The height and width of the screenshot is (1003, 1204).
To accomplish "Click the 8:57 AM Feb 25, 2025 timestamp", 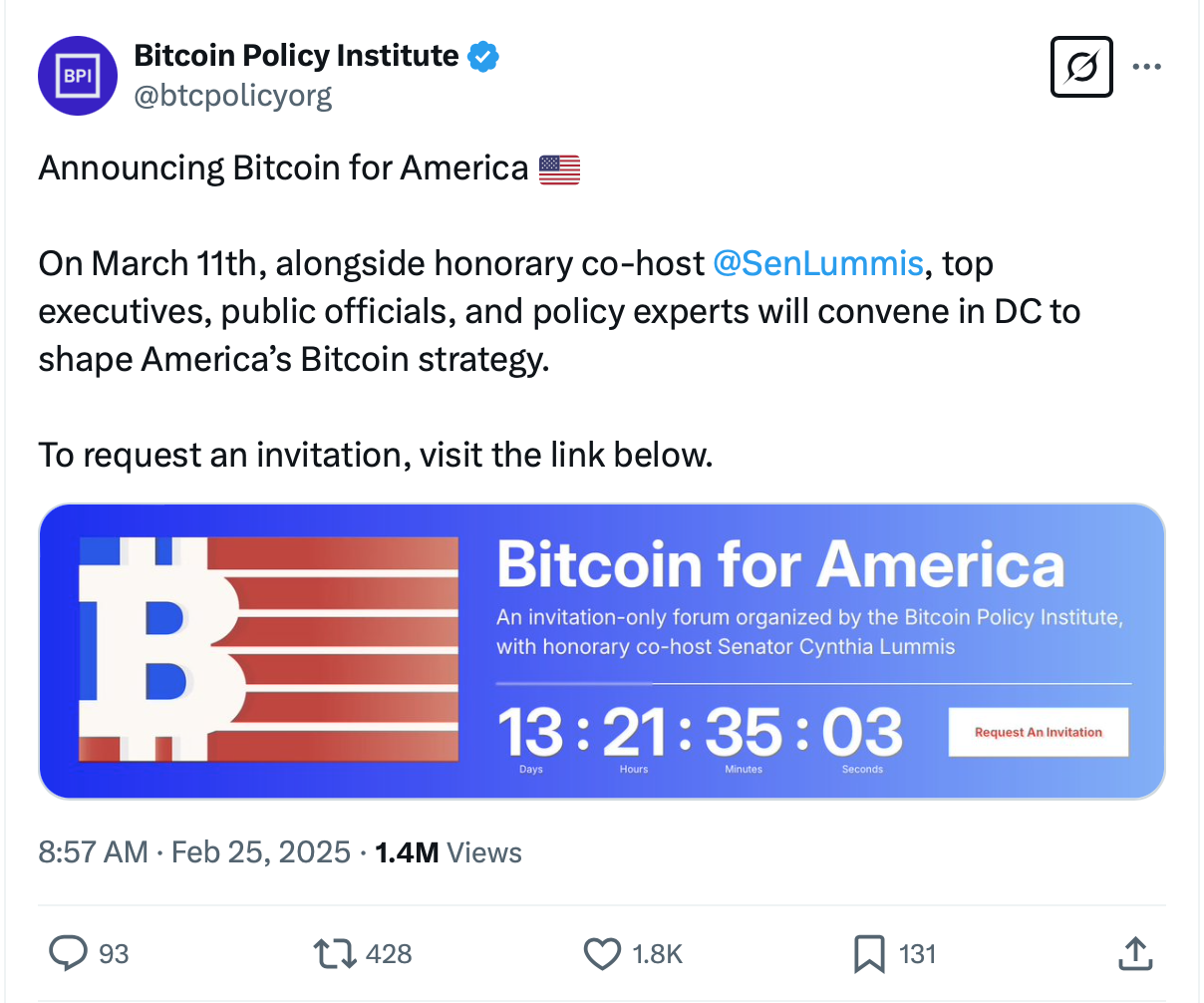I will 194,852.
